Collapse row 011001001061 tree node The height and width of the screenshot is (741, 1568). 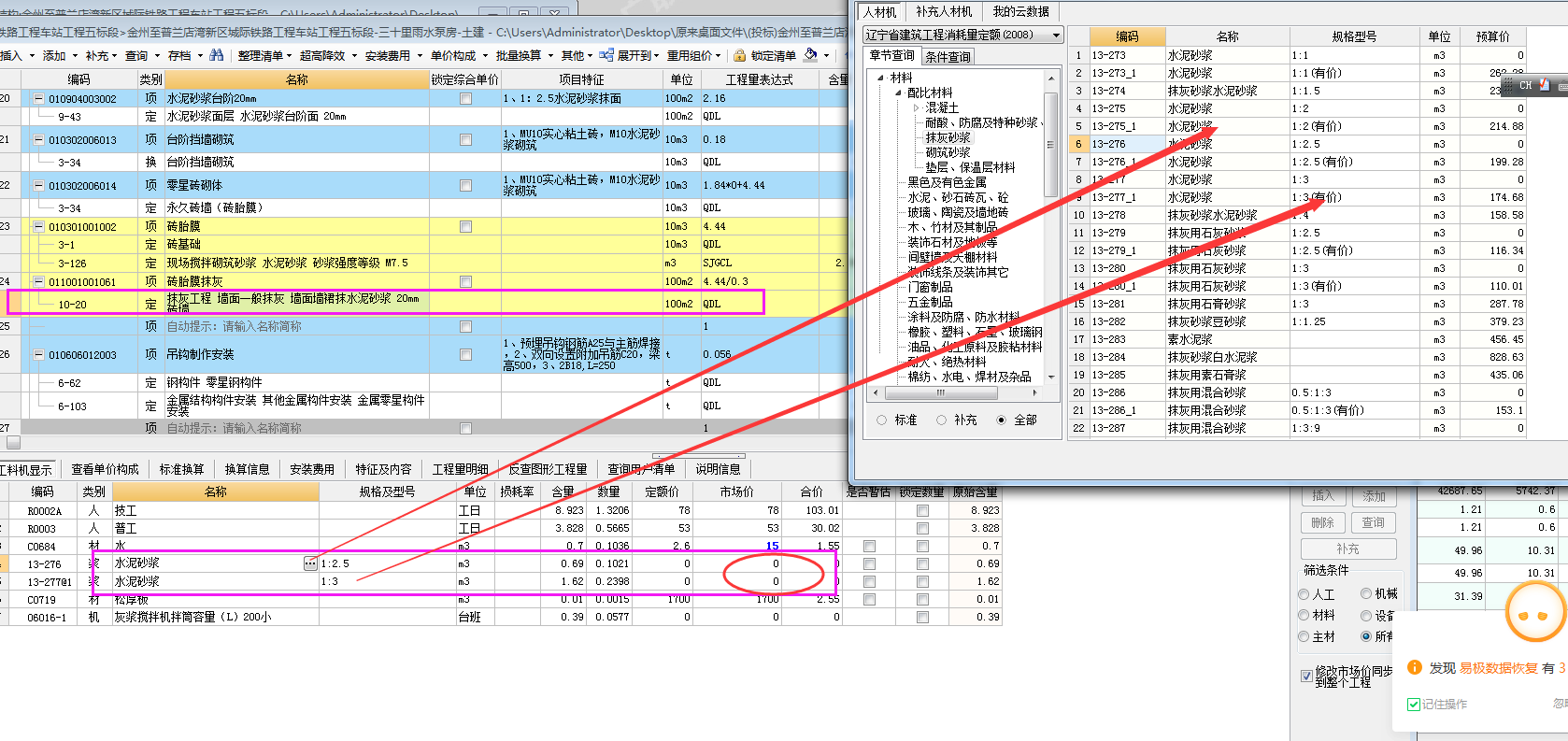(x=39, y=281)
